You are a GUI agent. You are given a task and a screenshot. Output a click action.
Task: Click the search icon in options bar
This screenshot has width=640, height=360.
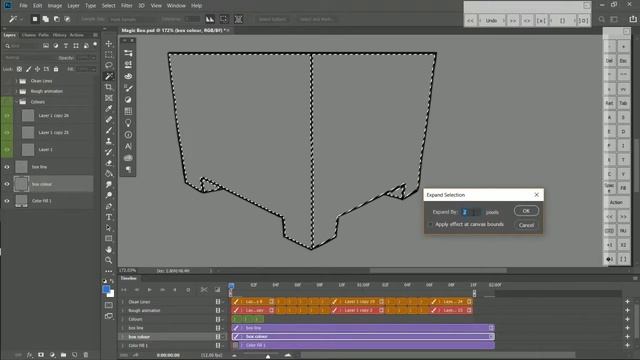[x=602, y=19]
